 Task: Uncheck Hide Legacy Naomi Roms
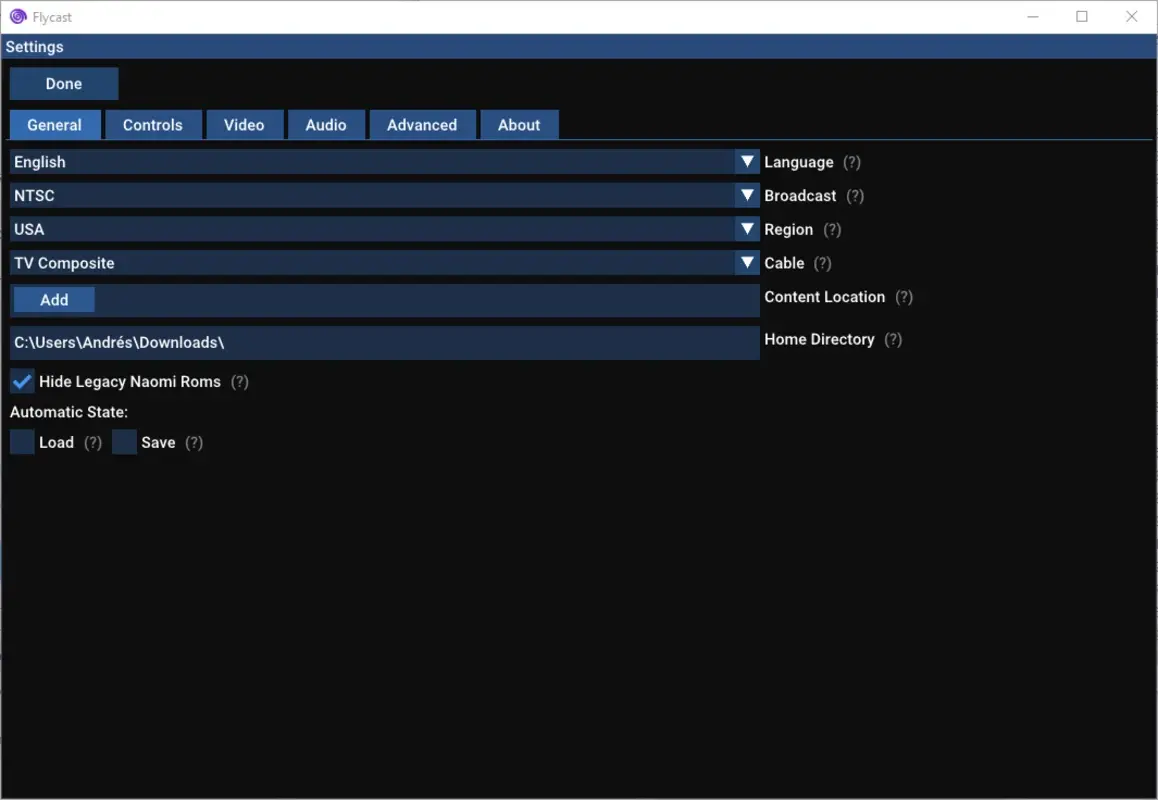[21, 381]
